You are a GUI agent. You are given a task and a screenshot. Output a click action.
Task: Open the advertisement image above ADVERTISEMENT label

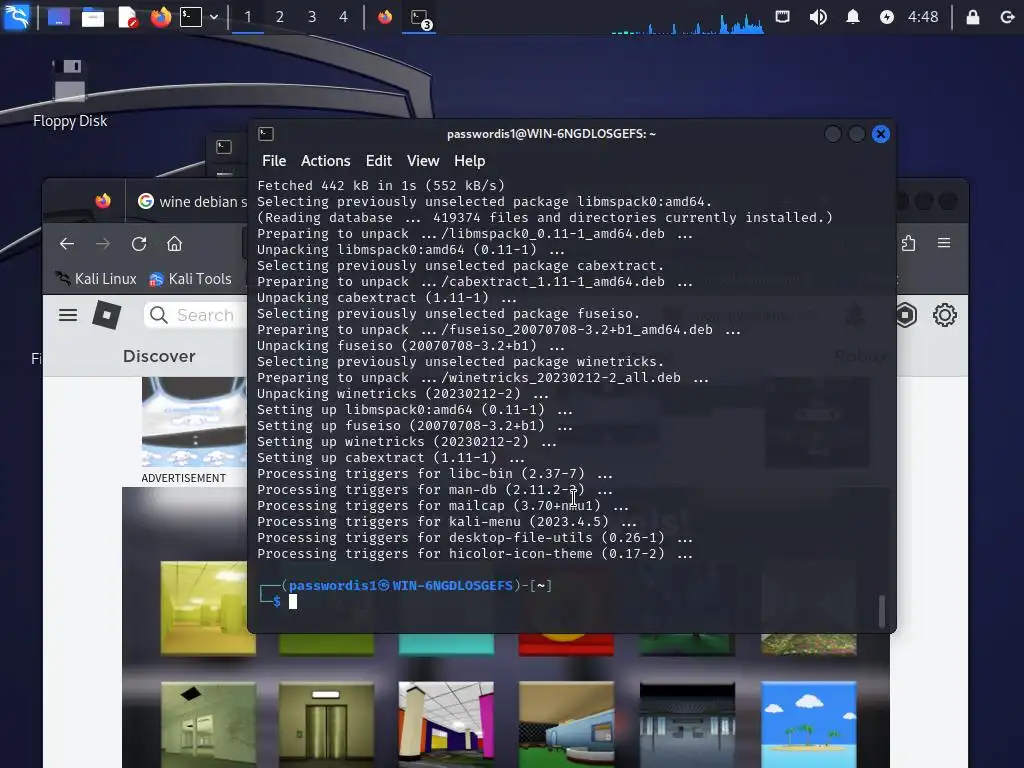coord(194,421)
